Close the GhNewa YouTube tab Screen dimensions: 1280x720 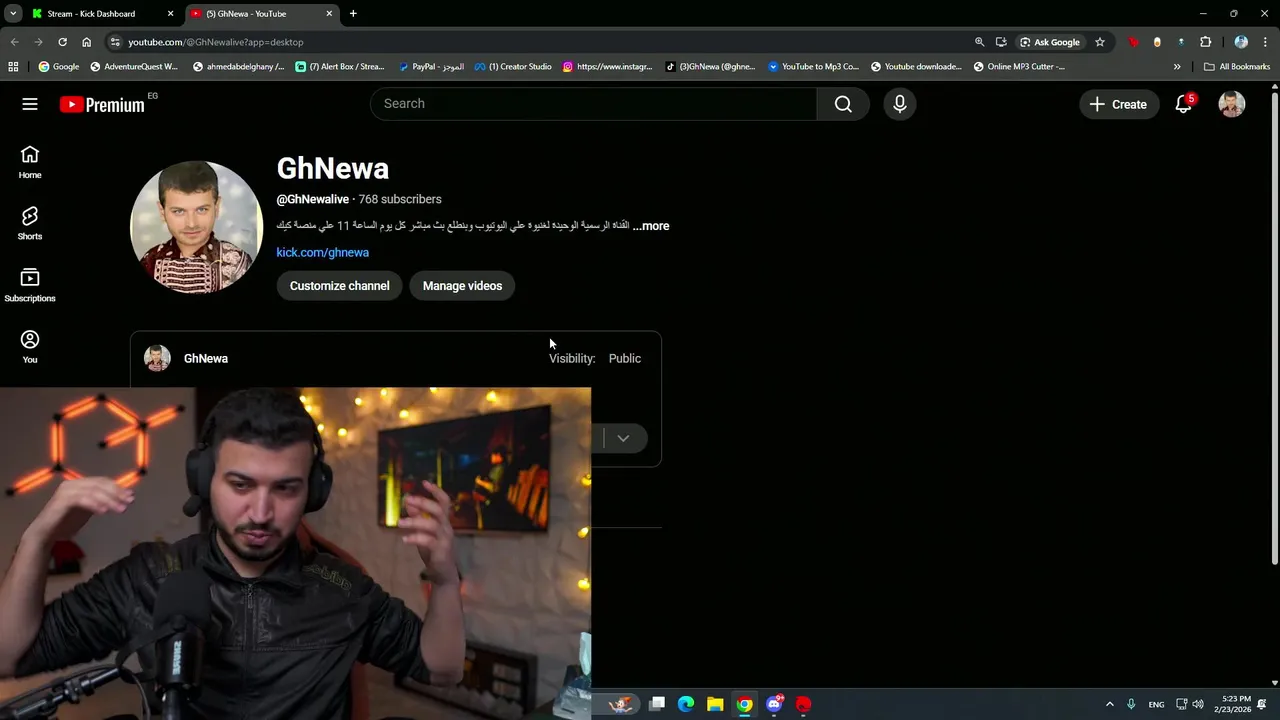(329, 14)
